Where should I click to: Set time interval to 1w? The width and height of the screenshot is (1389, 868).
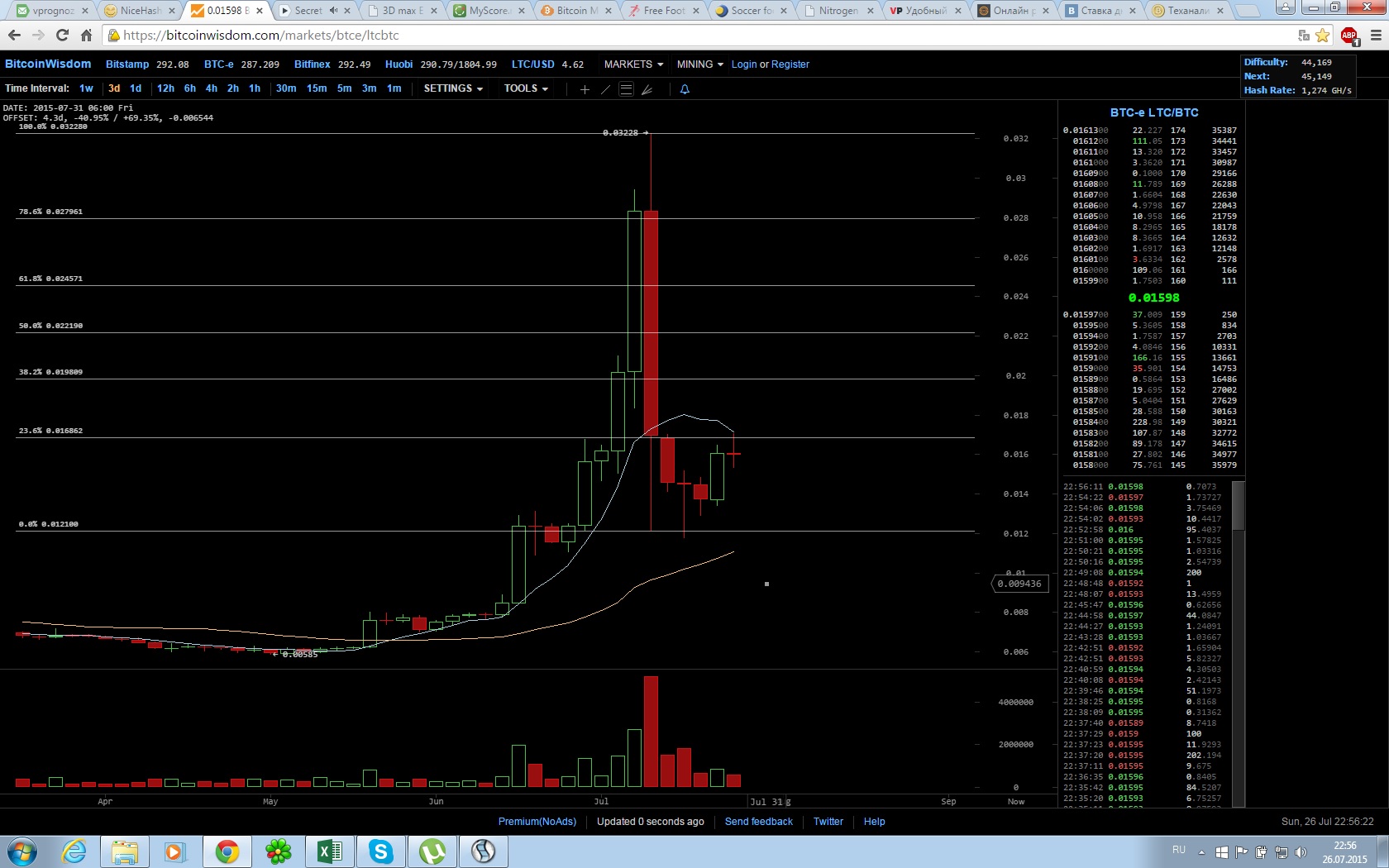86,88
